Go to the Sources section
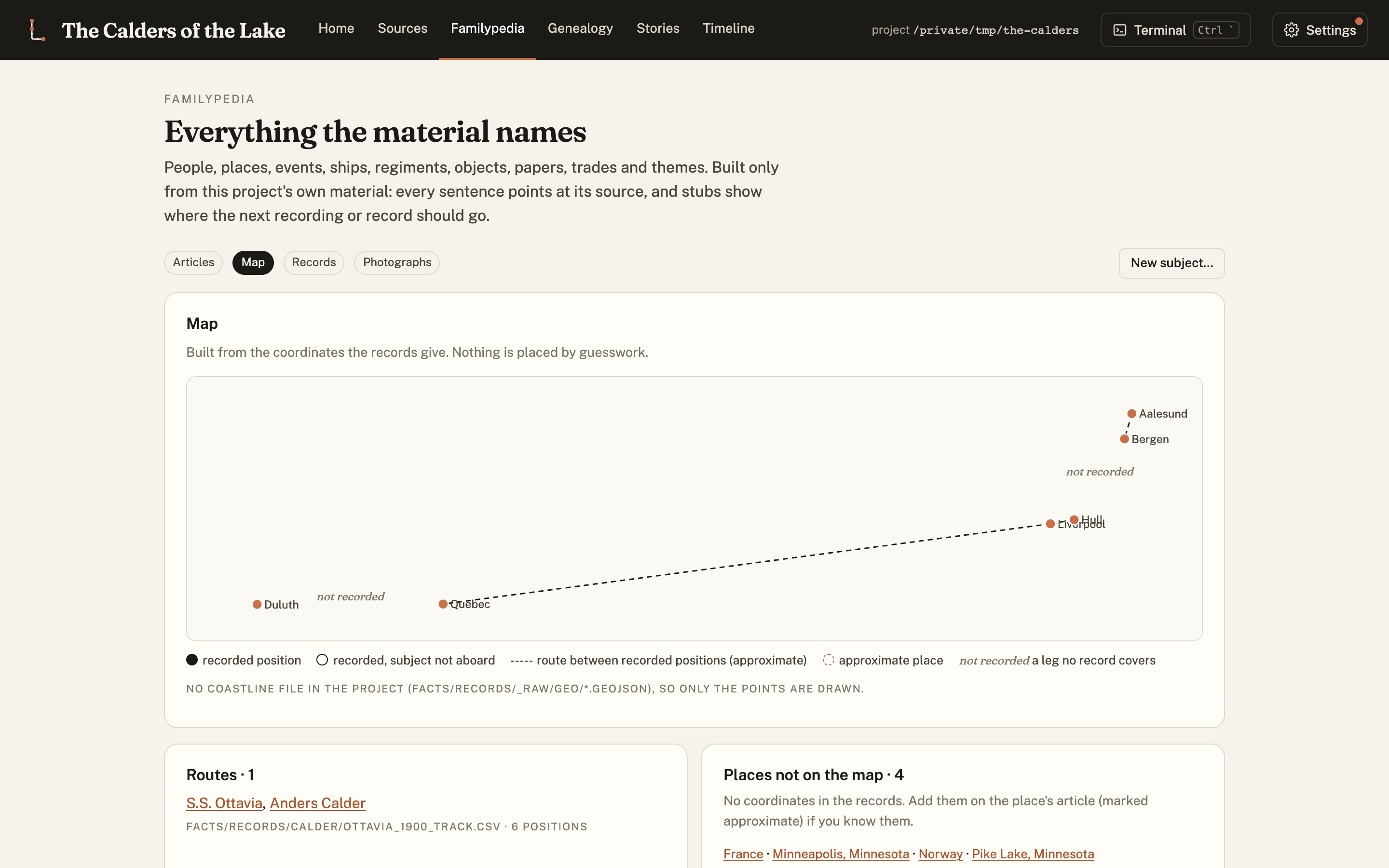Screen dimensions: 1389x868 [x=402, y=29]
